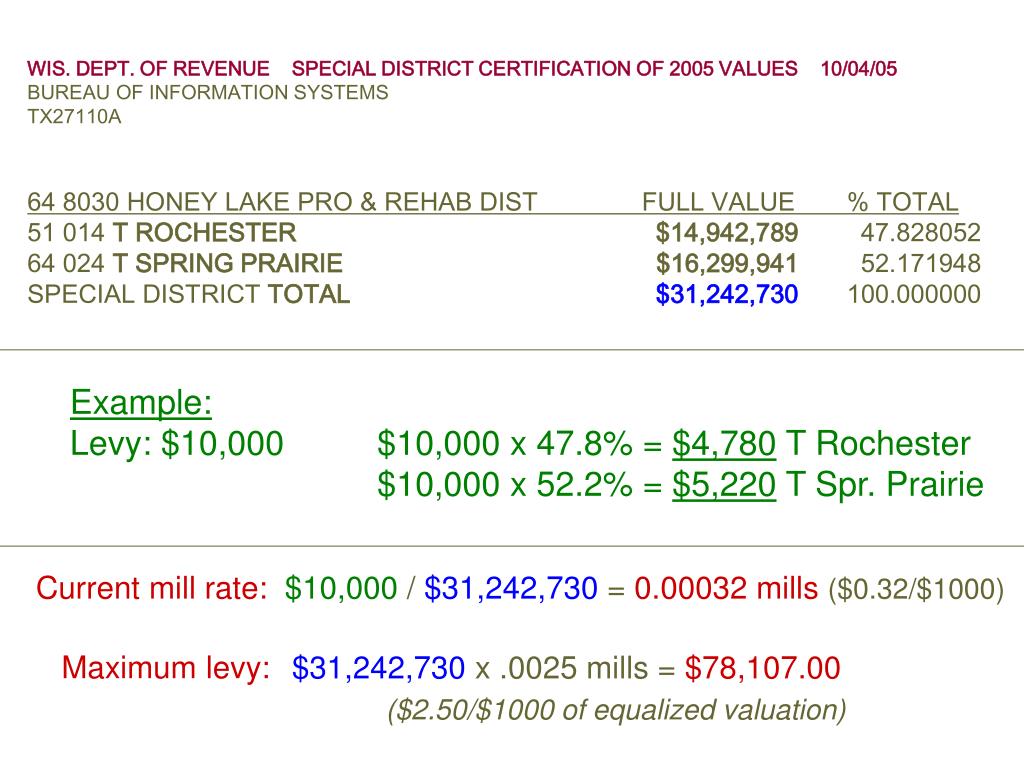This screenshot has height=768, width=1024.
Task: Click the $14,942,789 full value
Action: (x=727, y=232)
